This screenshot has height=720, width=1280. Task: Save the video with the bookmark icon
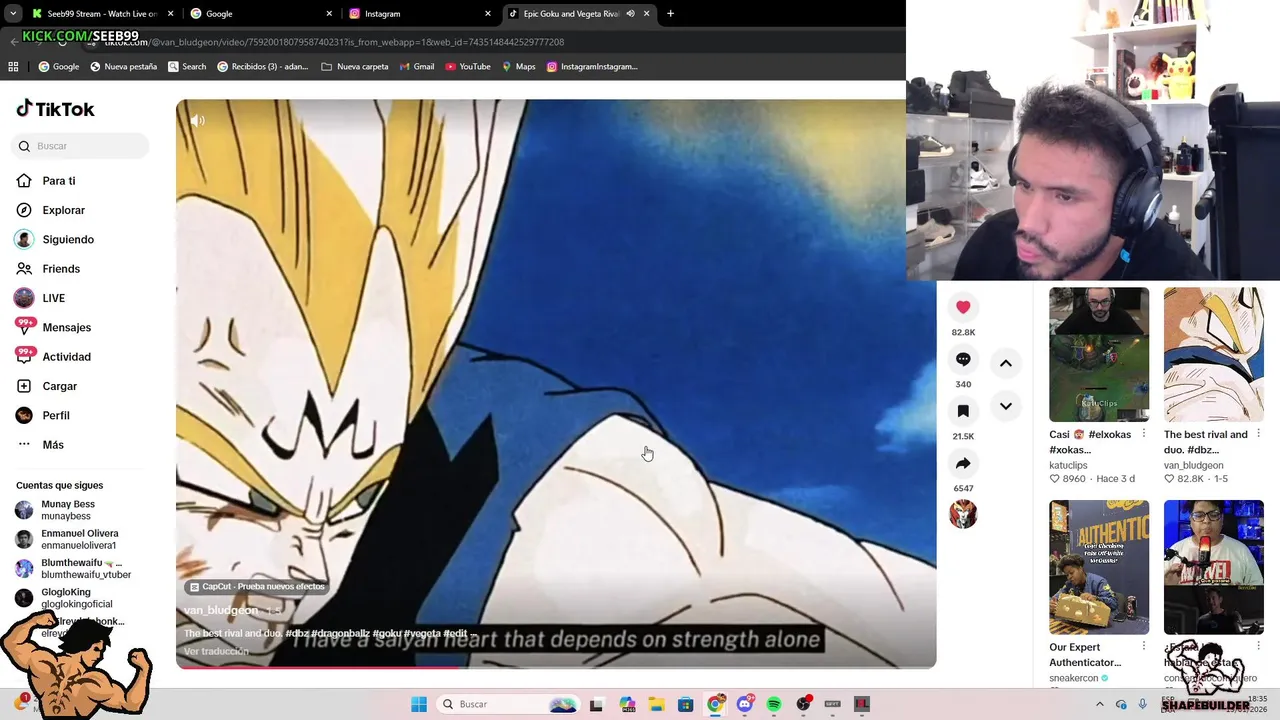point(963,411)
